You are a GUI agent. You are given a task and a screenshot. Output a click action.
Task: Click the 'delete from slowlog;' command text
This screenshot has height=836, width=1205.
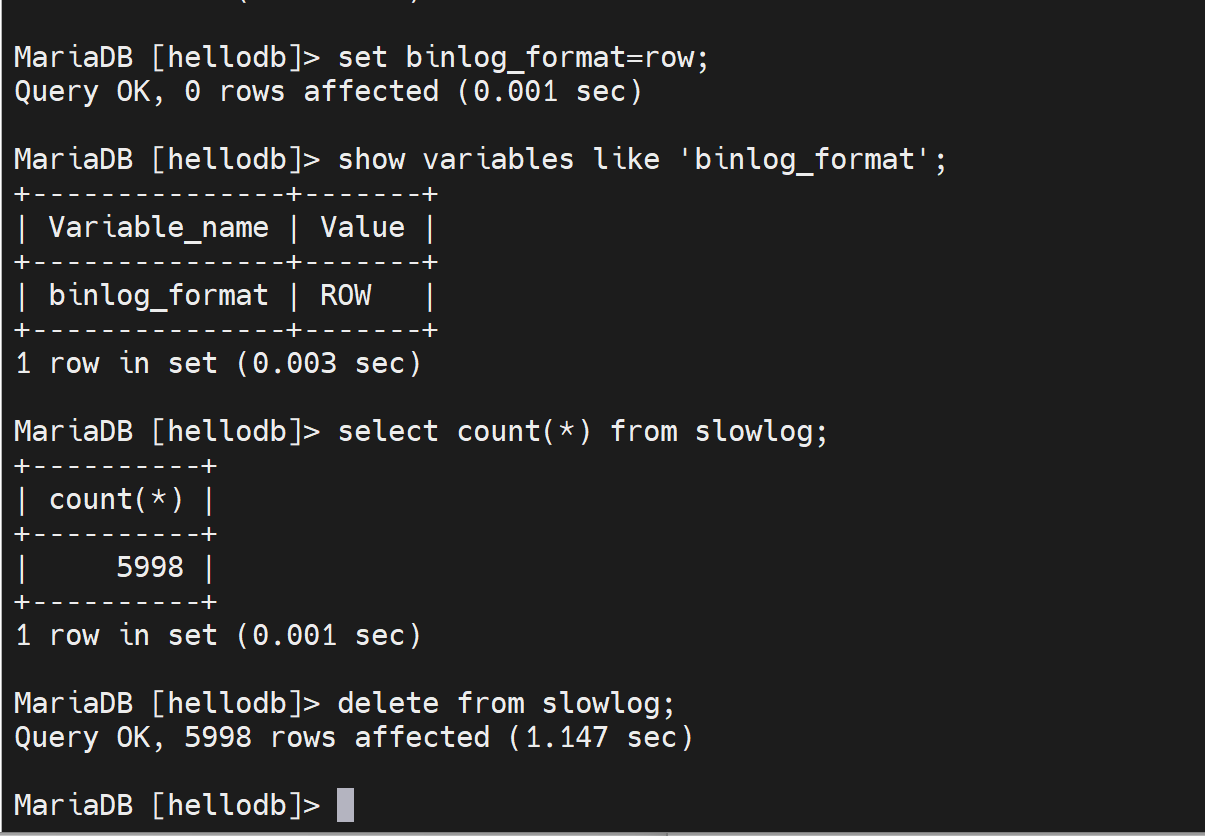[507, 703]
